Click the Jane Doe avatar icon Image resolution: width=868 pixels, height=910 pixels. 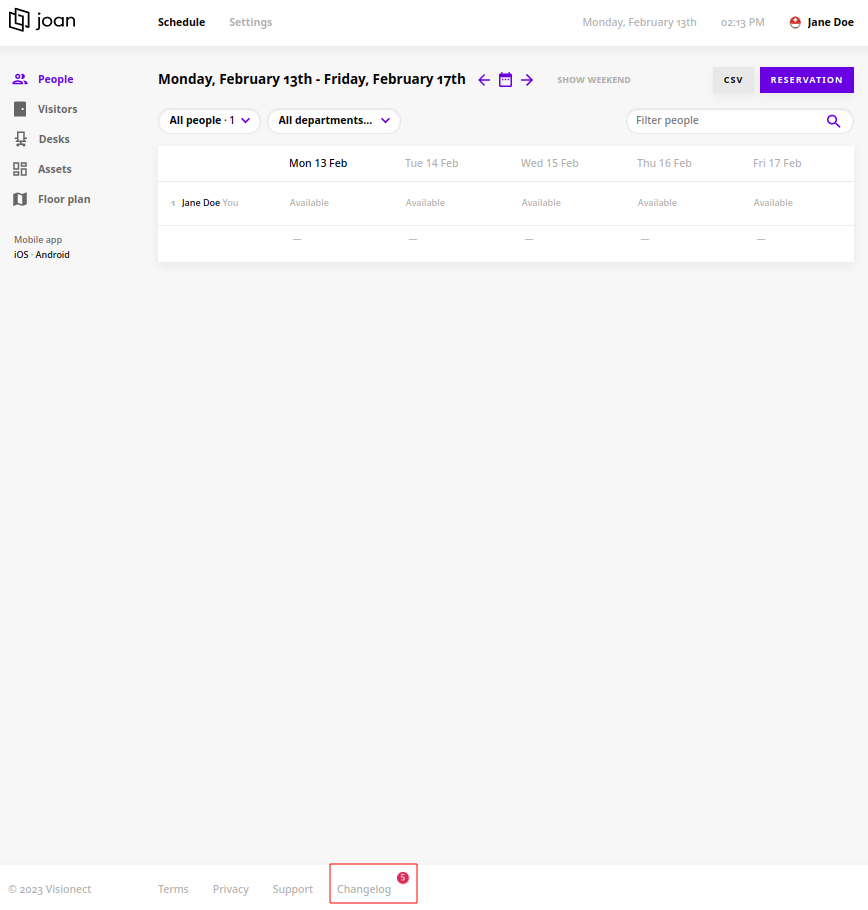(x=795, y=22)
